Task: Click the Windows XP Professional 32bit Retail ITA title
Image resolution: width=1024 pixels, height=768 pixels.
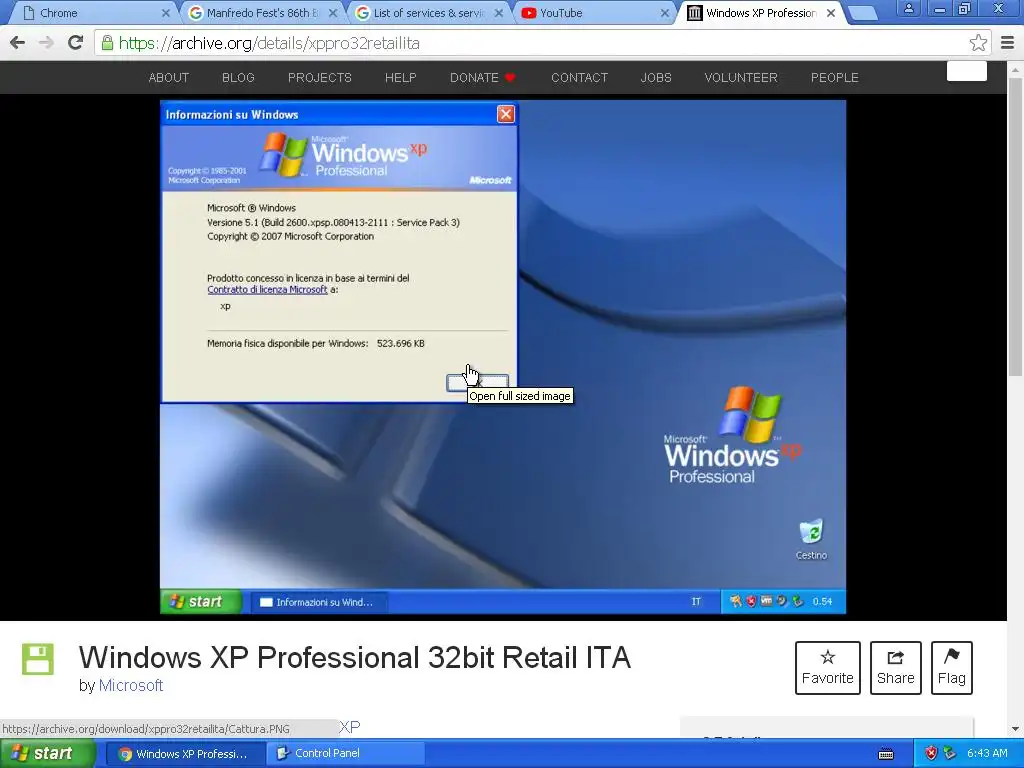Action: click(355, 658)
